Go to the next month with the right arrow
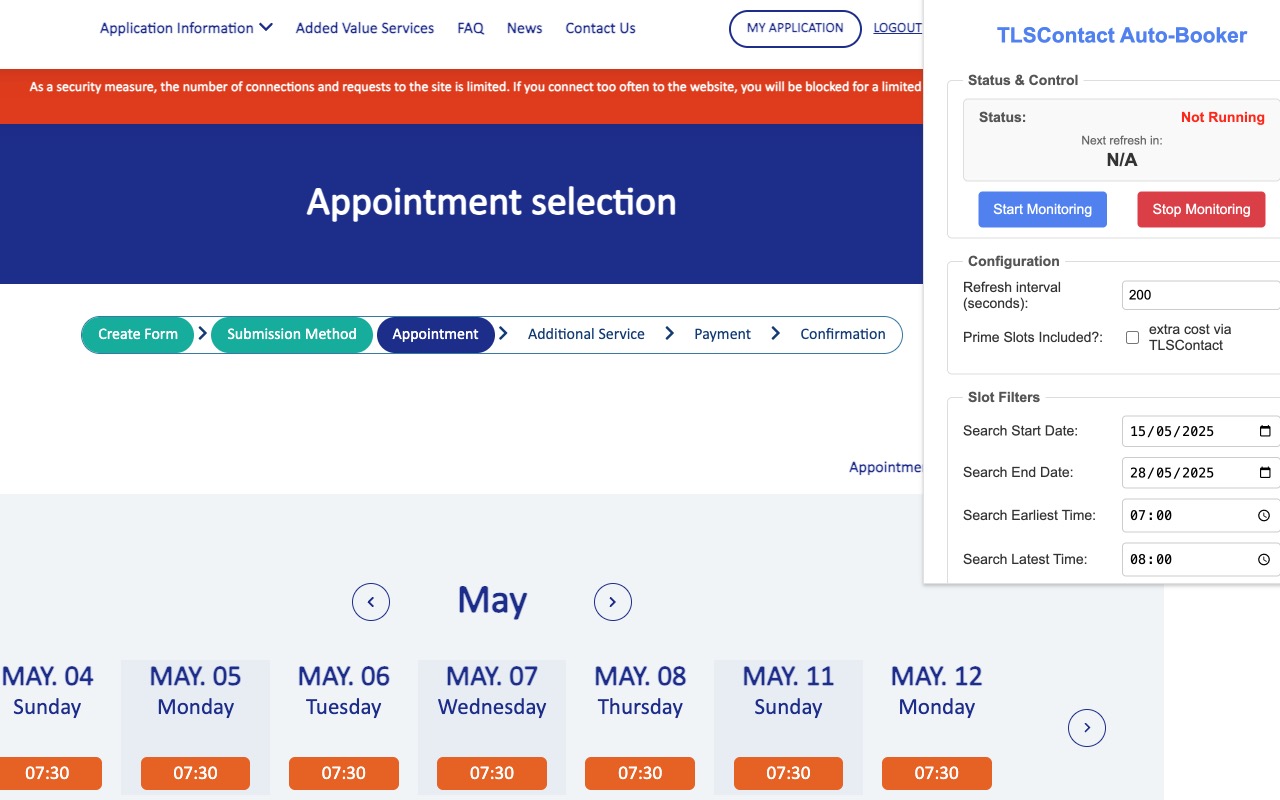This screenshot has width=1280, height=800. coord(613,601)
